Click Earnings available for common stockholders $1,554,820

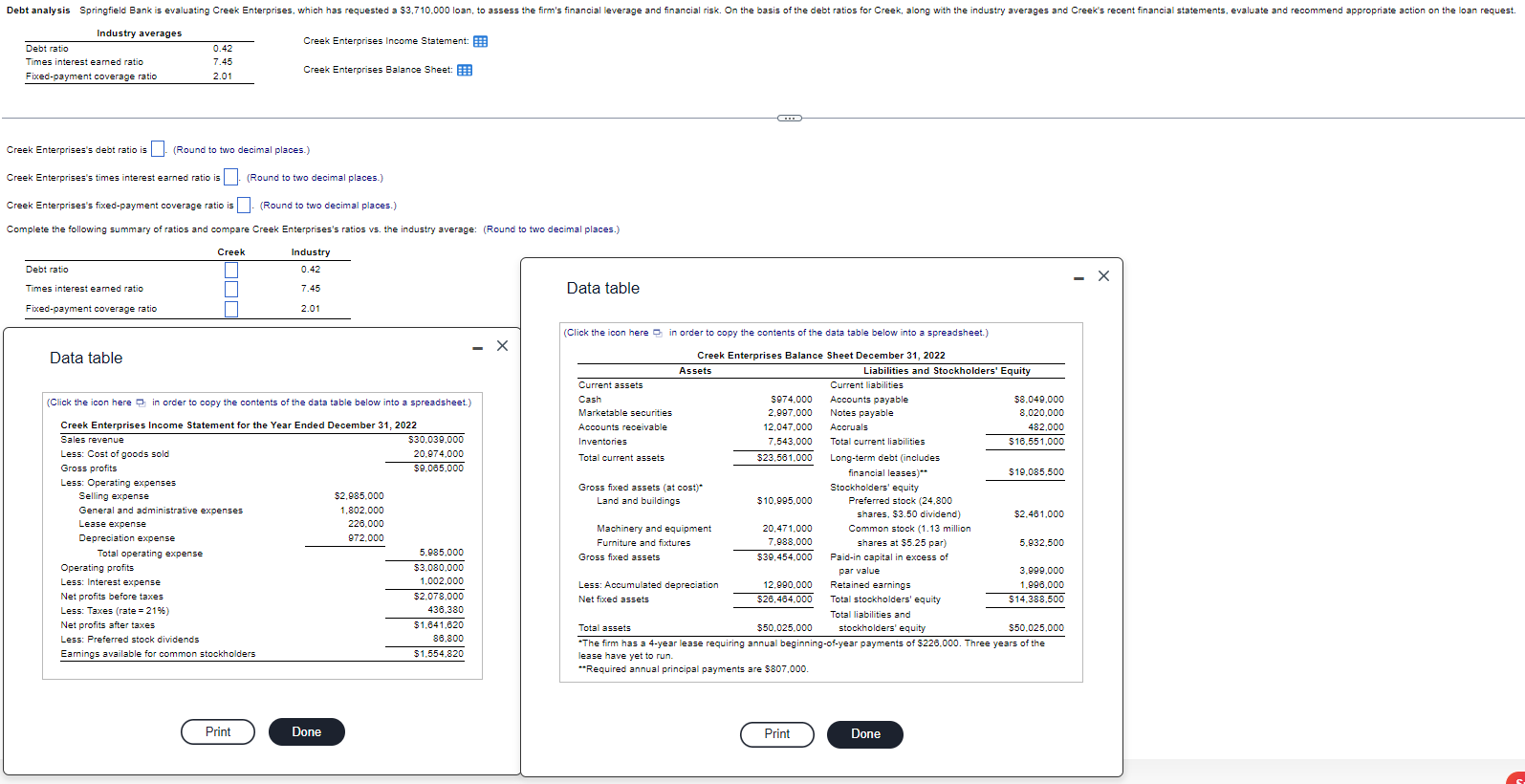[439, 654]
